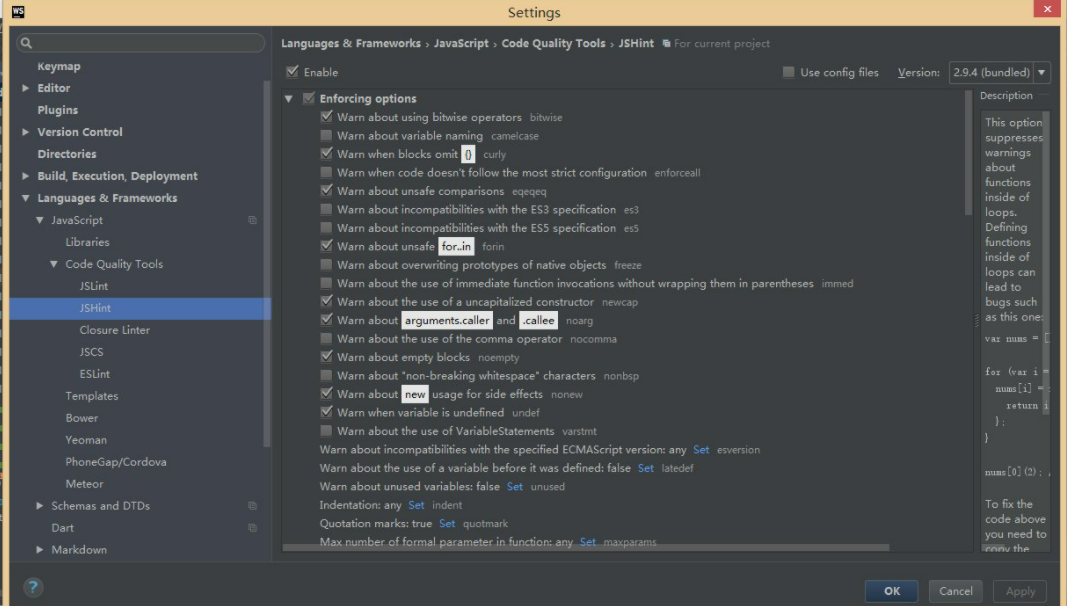The height and width of the screenshot is (606, 1067).
Task: Expand the Editor settings node
Action: tap(26, 88)
